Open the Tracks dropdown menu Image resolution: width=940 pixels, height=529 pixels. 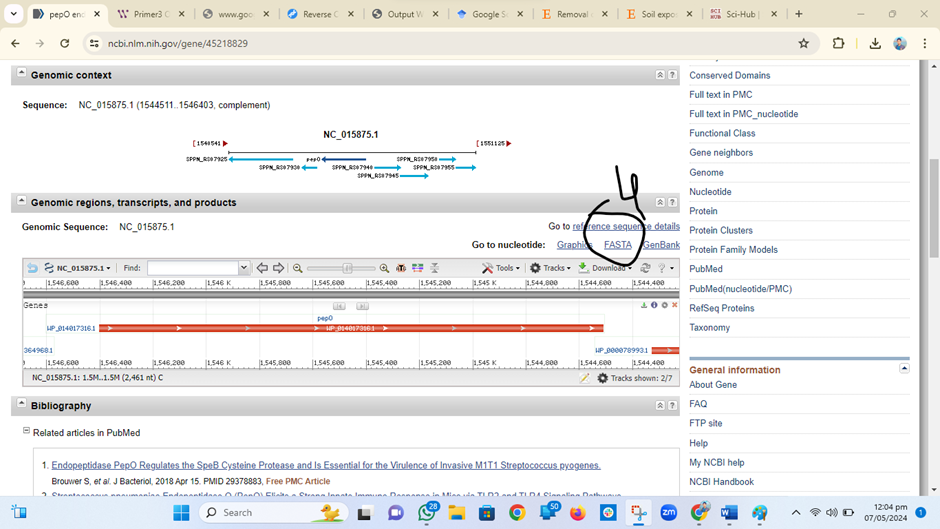[550, 268]
